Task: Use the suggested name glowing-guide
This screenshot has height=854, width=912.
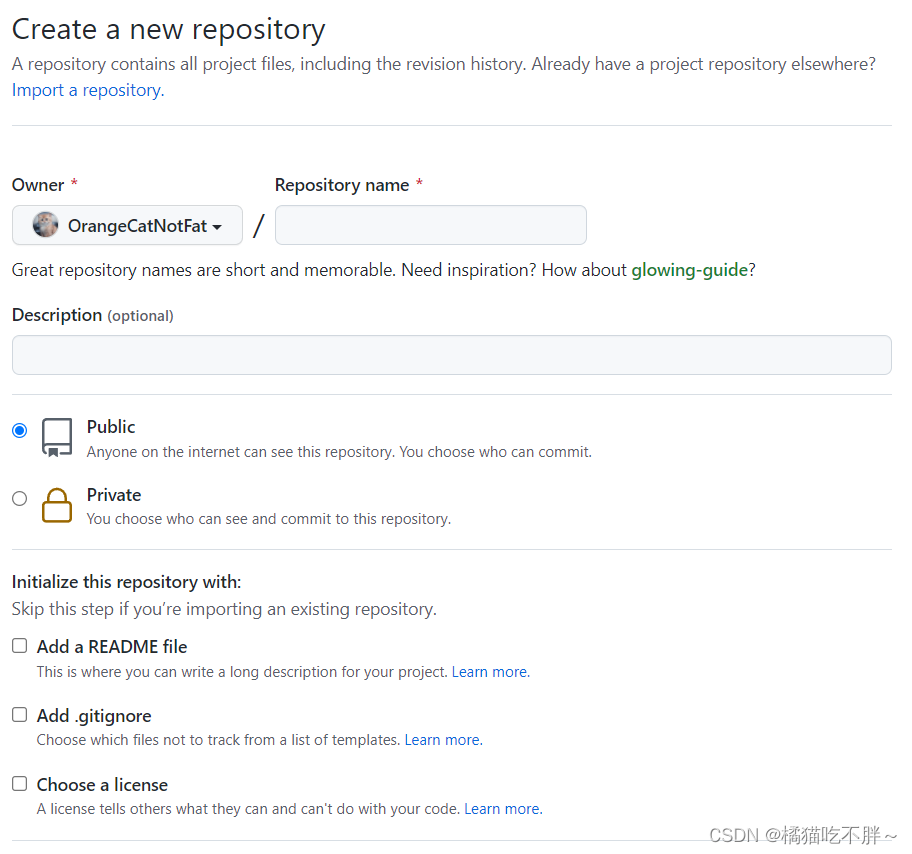Action: (x=690, y=270)
